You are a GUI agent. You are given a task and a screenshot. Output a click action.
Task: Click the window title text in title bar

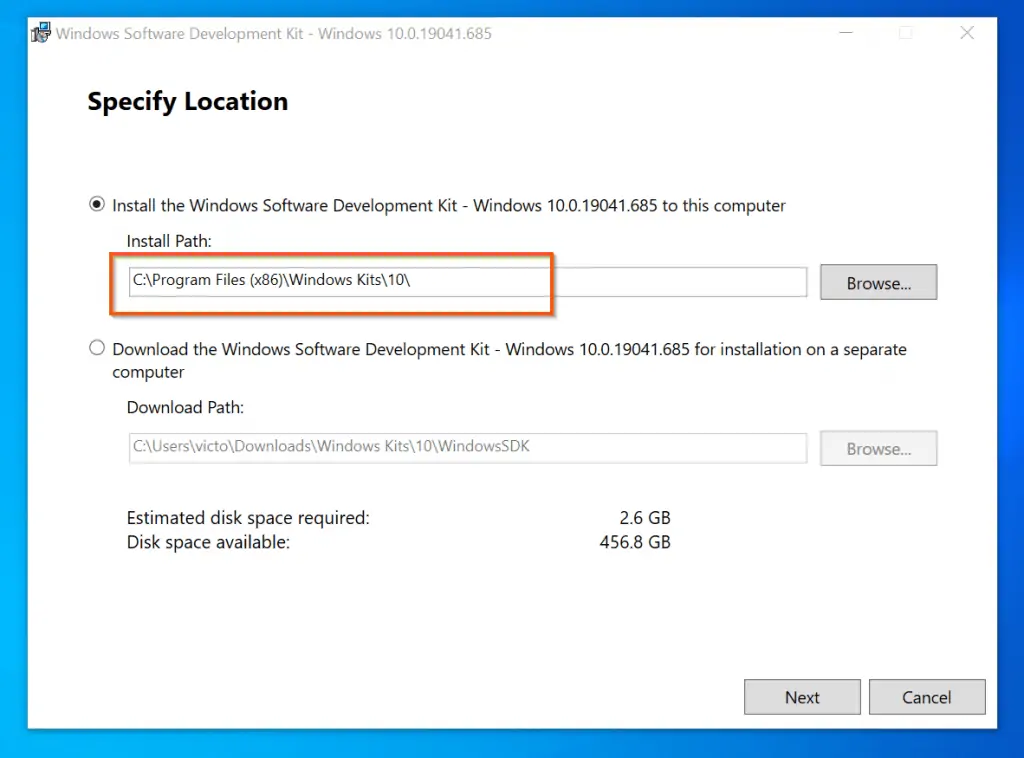click(273, 33)
